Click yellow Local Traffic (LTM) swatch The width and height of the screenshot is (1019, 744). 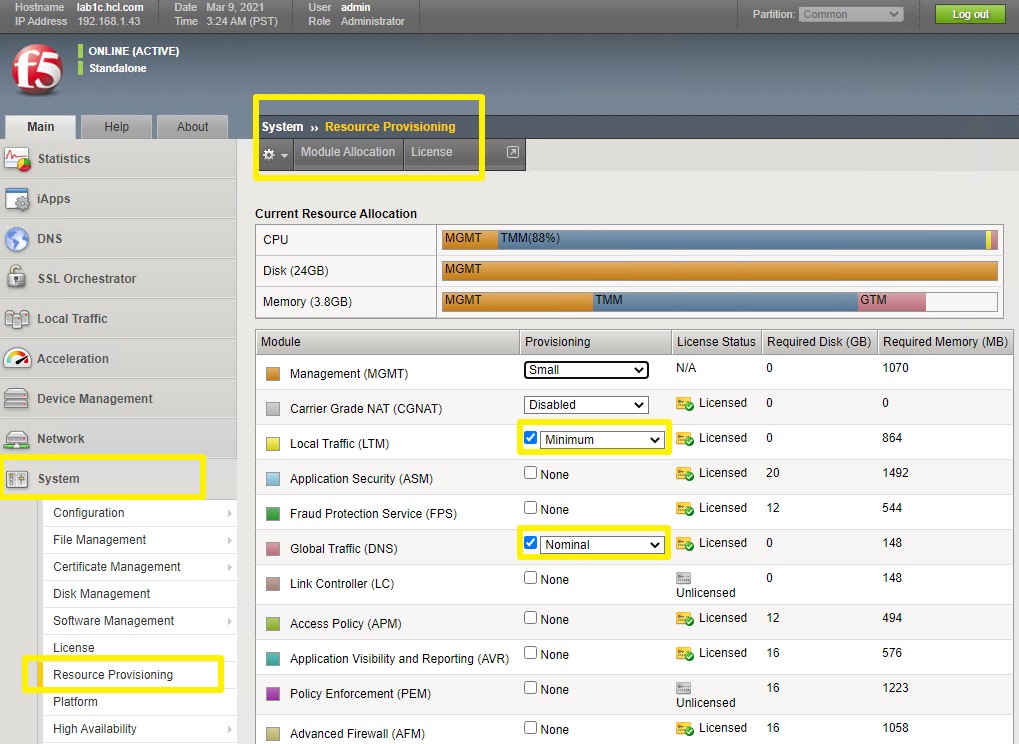pos(273,444)
